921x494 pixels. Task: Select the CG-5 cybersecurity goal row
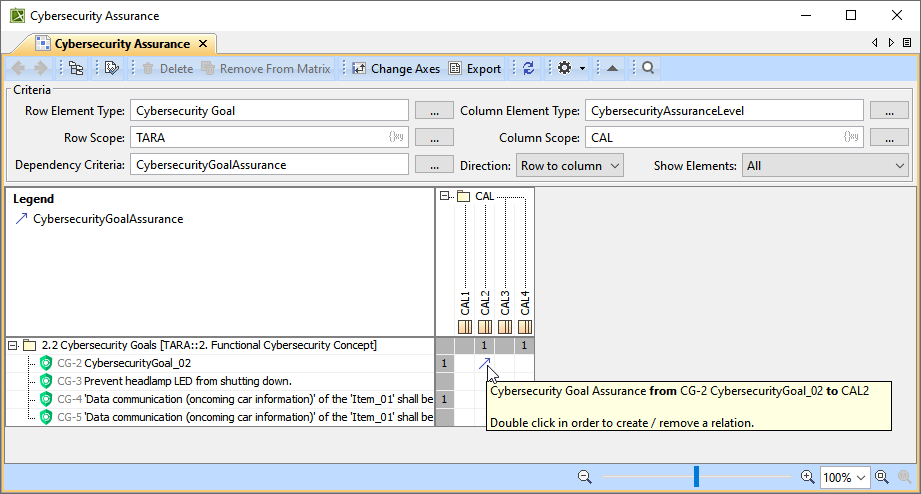240,417
